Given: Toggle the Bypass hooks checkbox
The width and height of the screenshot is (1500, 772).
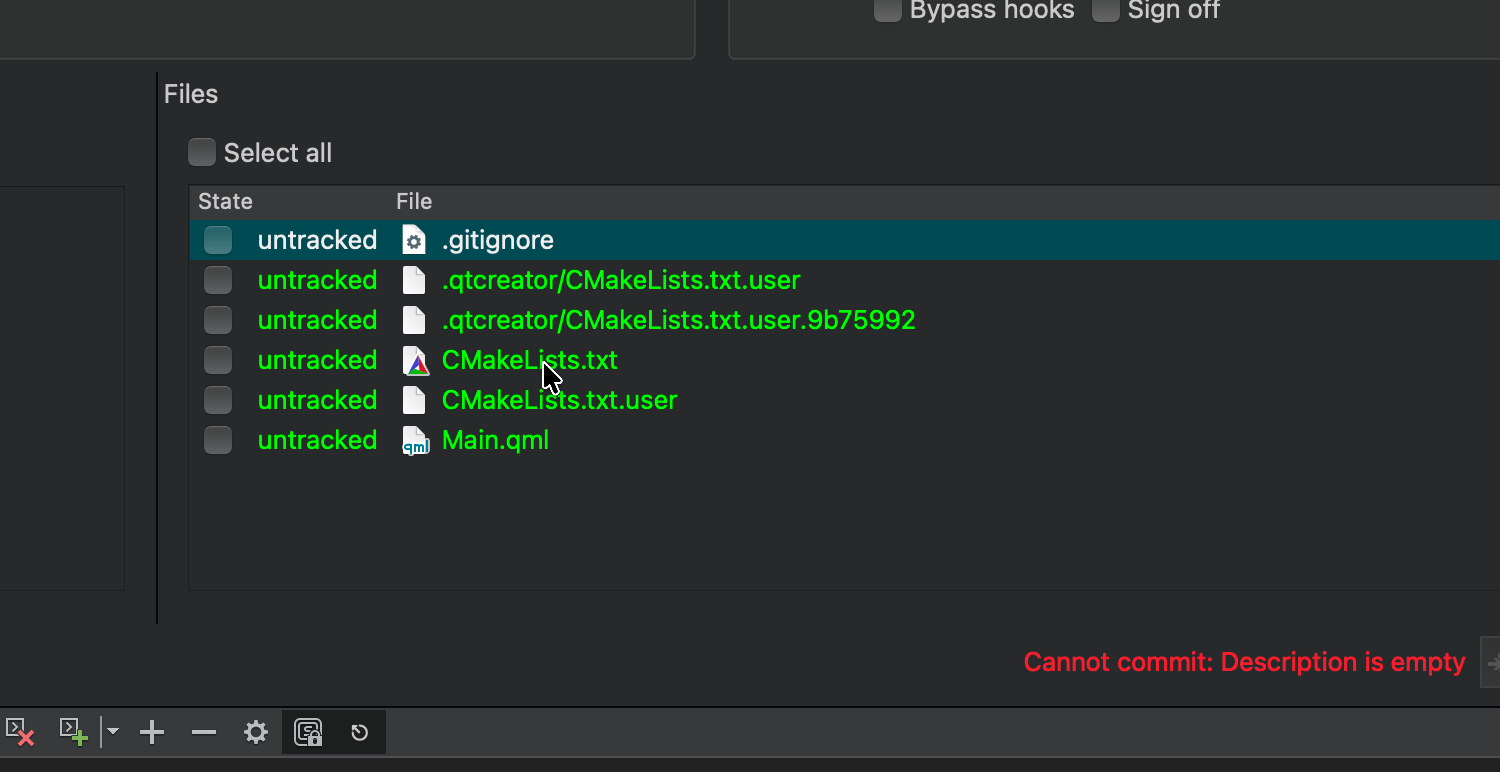Looking at the screenshot, I should tap(887, 11).
